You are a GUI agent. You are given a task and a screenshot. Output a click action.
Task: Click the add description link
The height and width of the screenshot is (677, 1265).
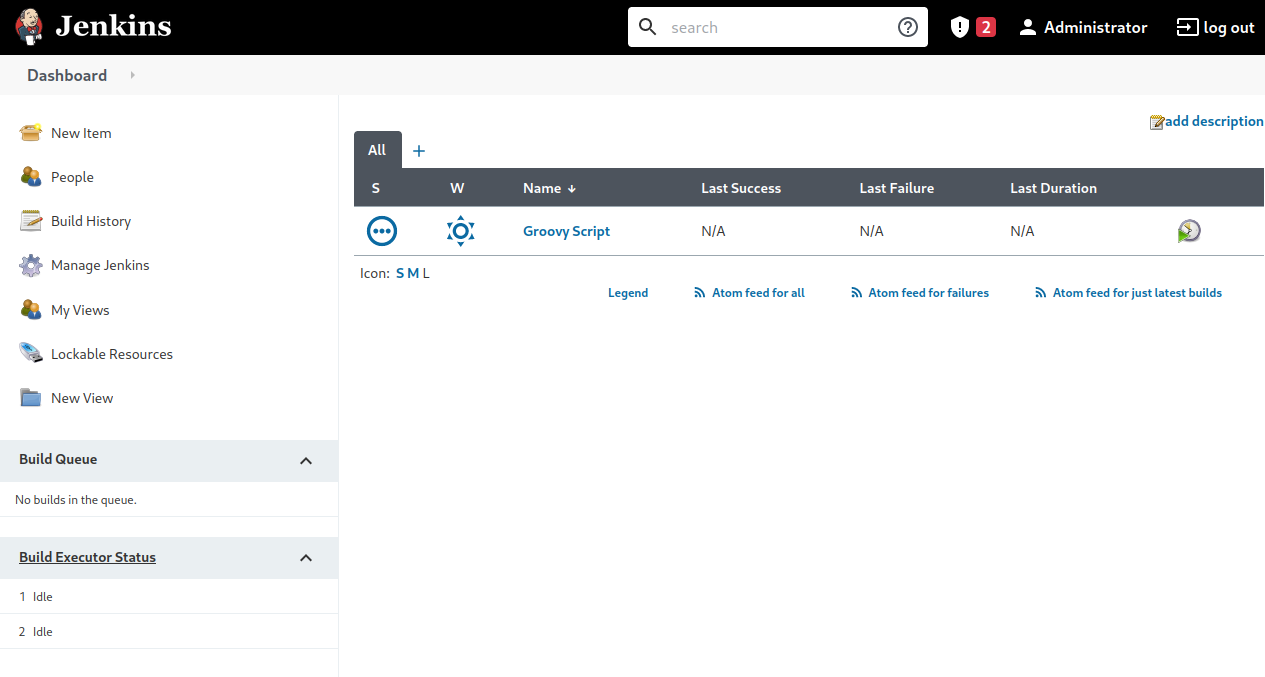tap(1213, 121)
